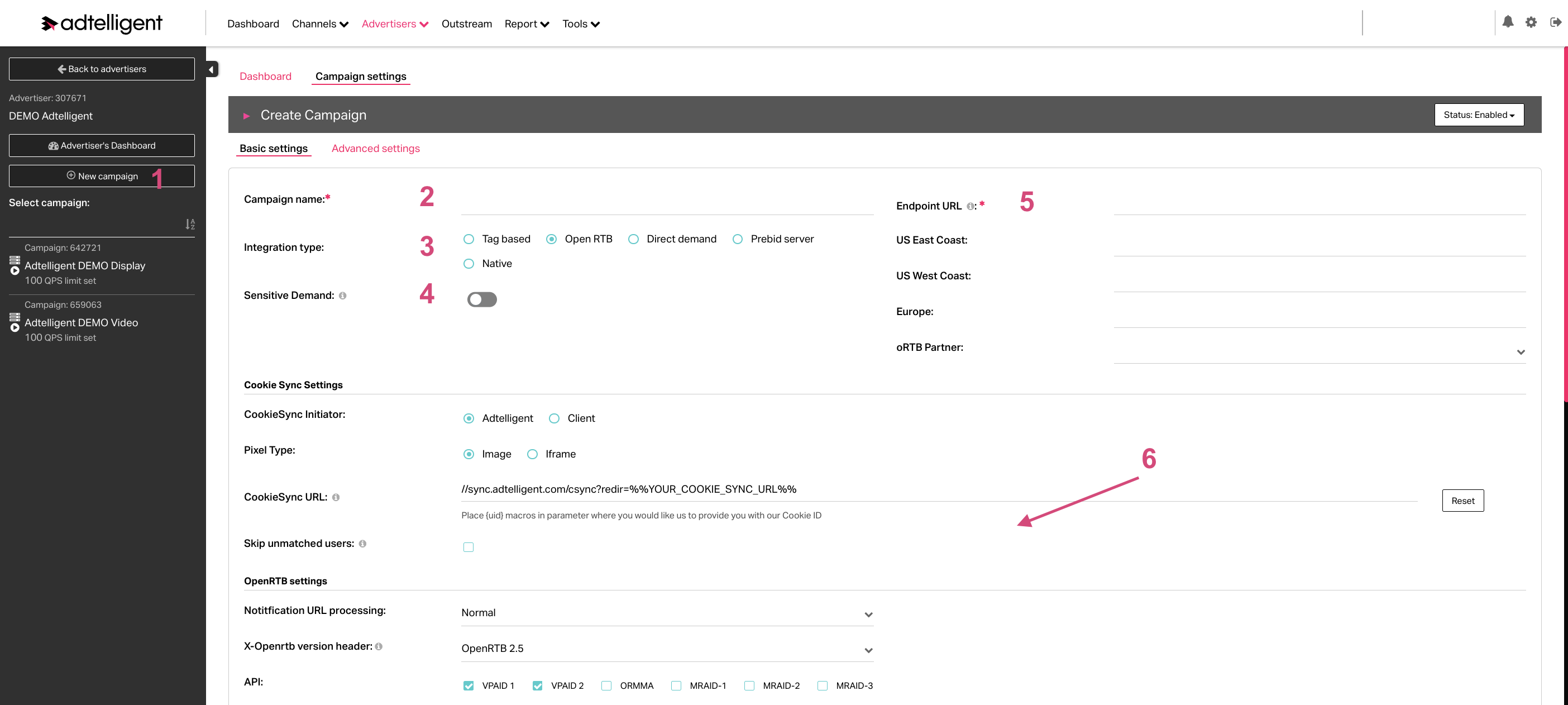
Task: Click the Endpoint URL input field
Action: (1320, 203)
